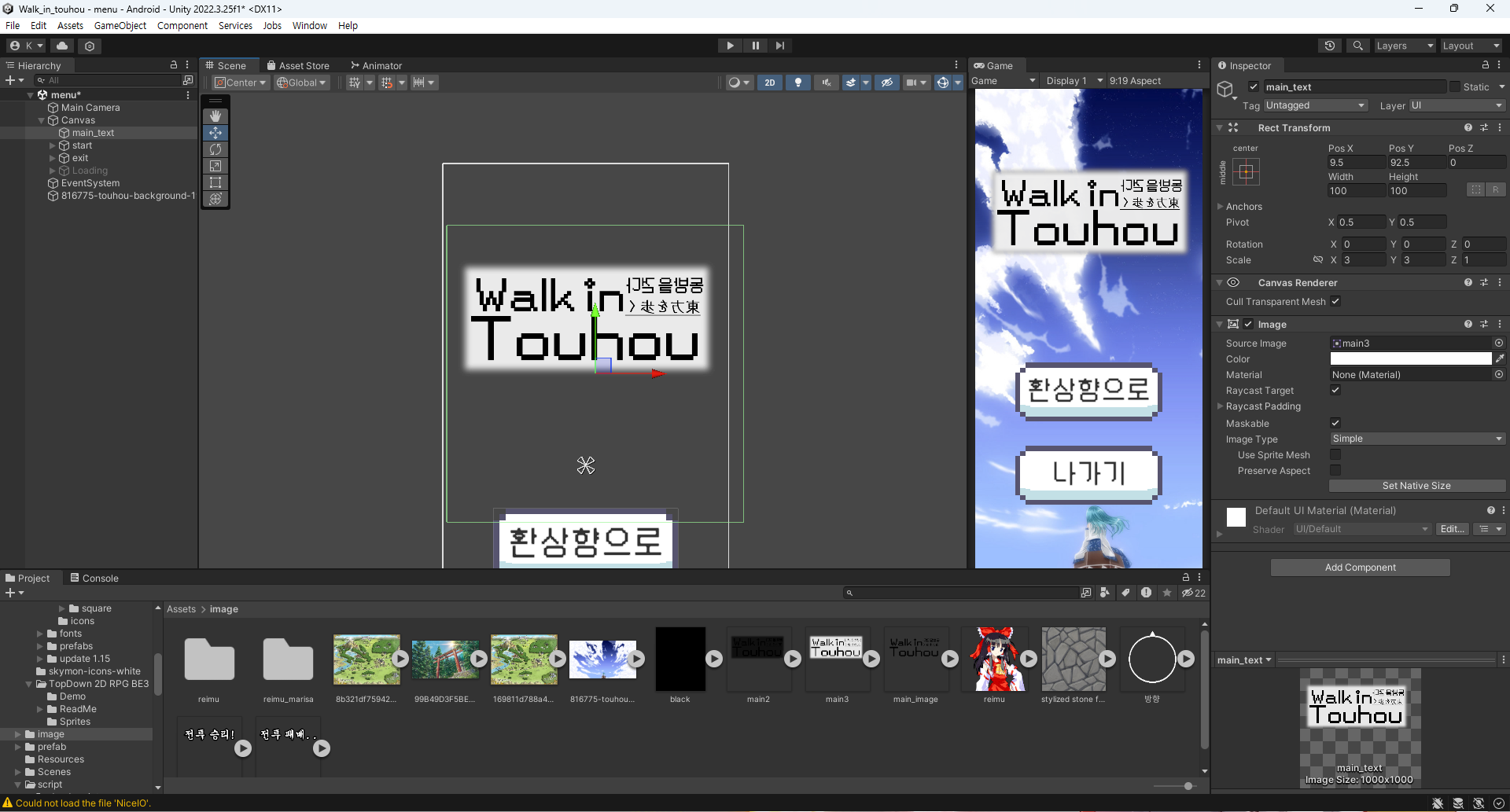Viewport: 1510px width, 812px height.
Task: Open Source Image object picker
Action: [x=1499, y=343]
